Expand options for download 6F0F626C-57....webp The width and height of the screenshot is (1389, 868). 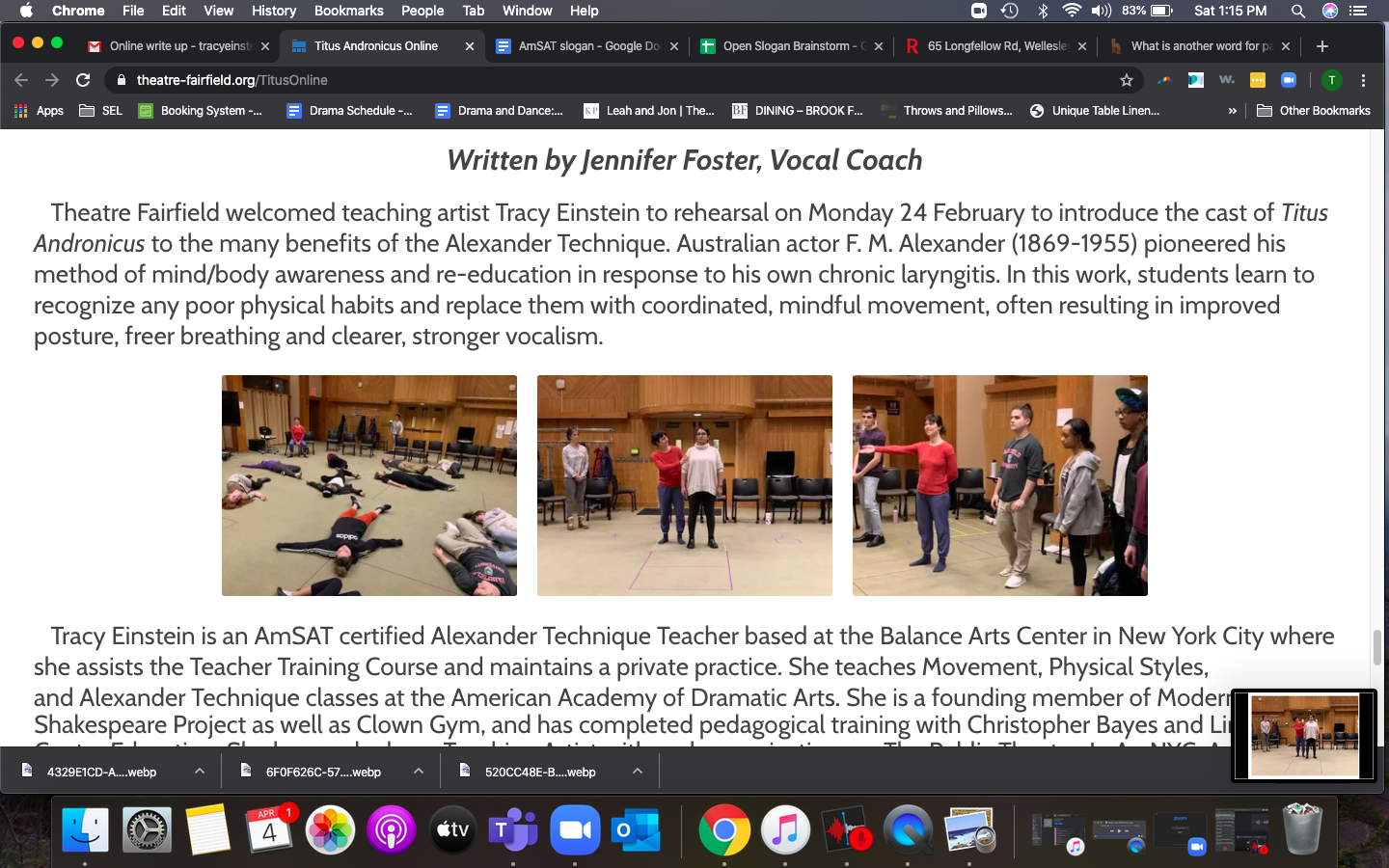point(419,771)
